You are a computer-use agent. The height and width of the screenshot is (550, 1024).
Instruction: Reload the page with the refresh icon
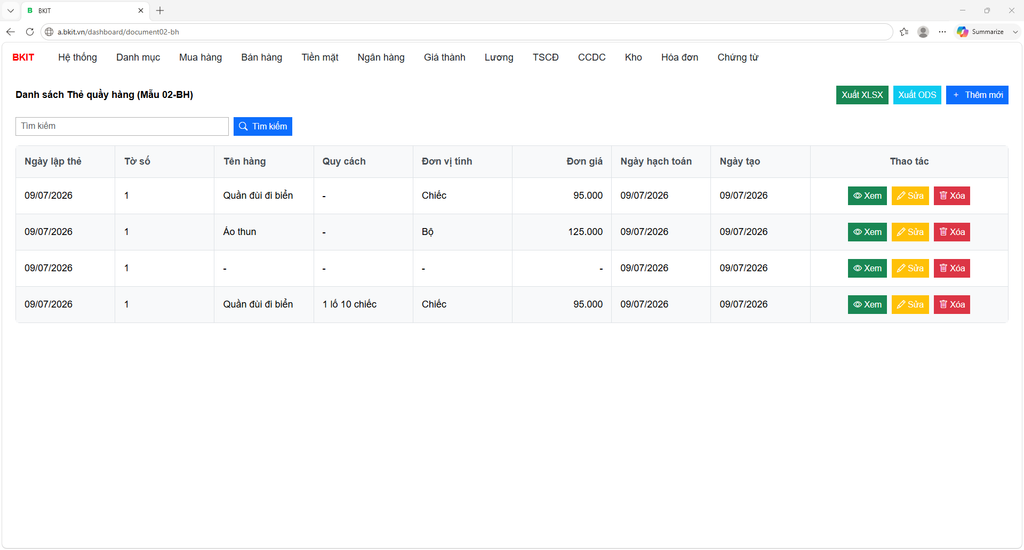pos(29,31)
